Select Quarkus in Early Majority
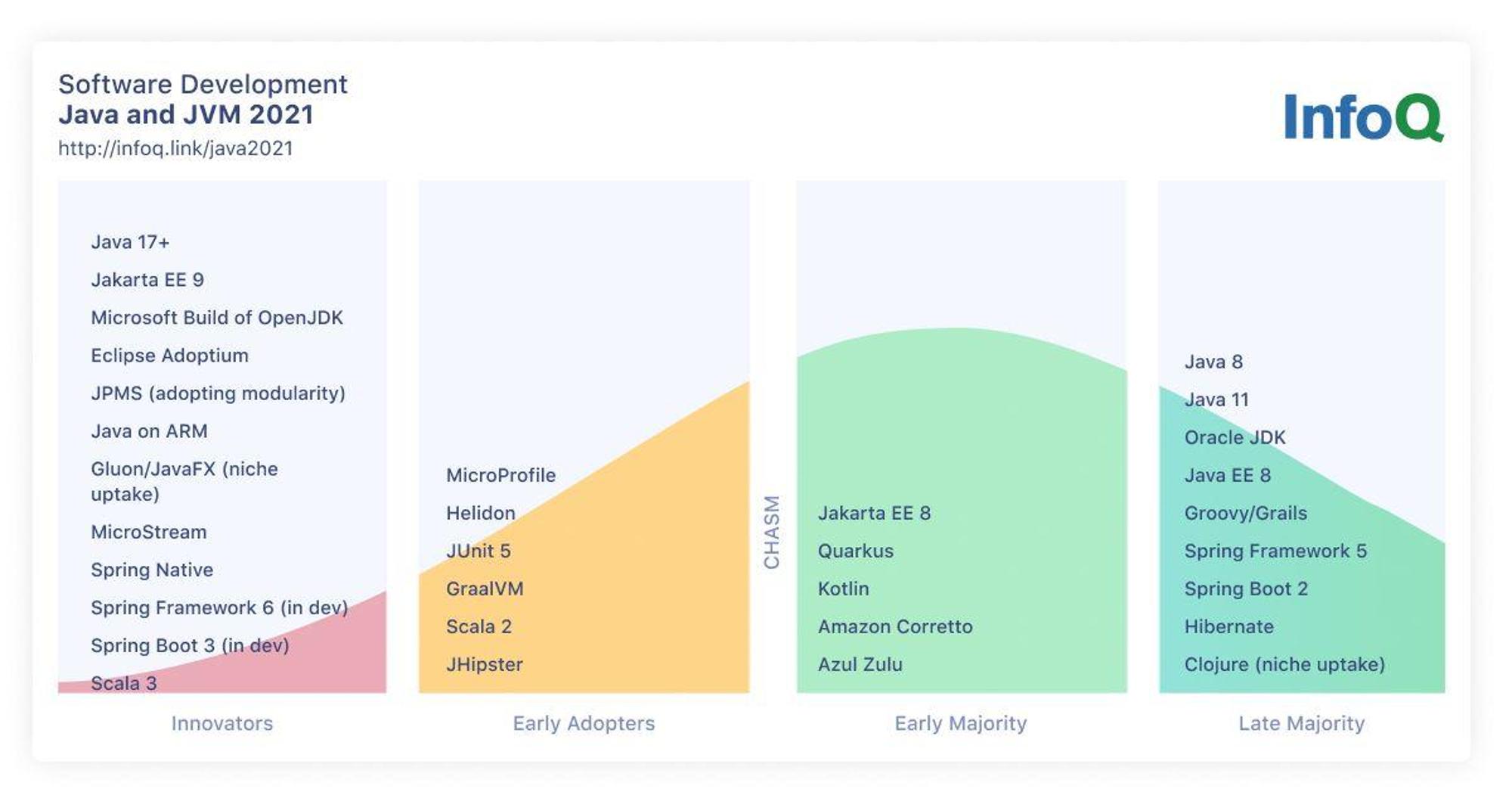The height and width of the screenshot is (792, 1512). (856, 551)
